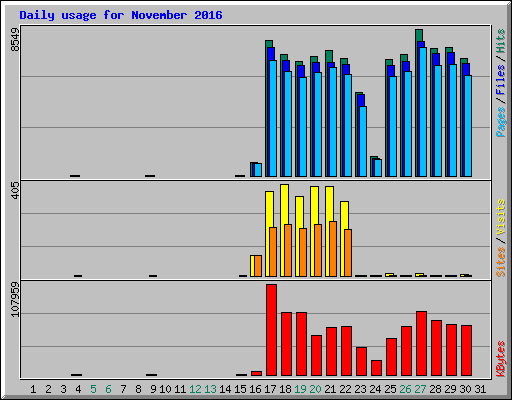Screen dimensions: 512x400
Task: Click day number 8 on the x-axis
Action: [x=138, y=389]
